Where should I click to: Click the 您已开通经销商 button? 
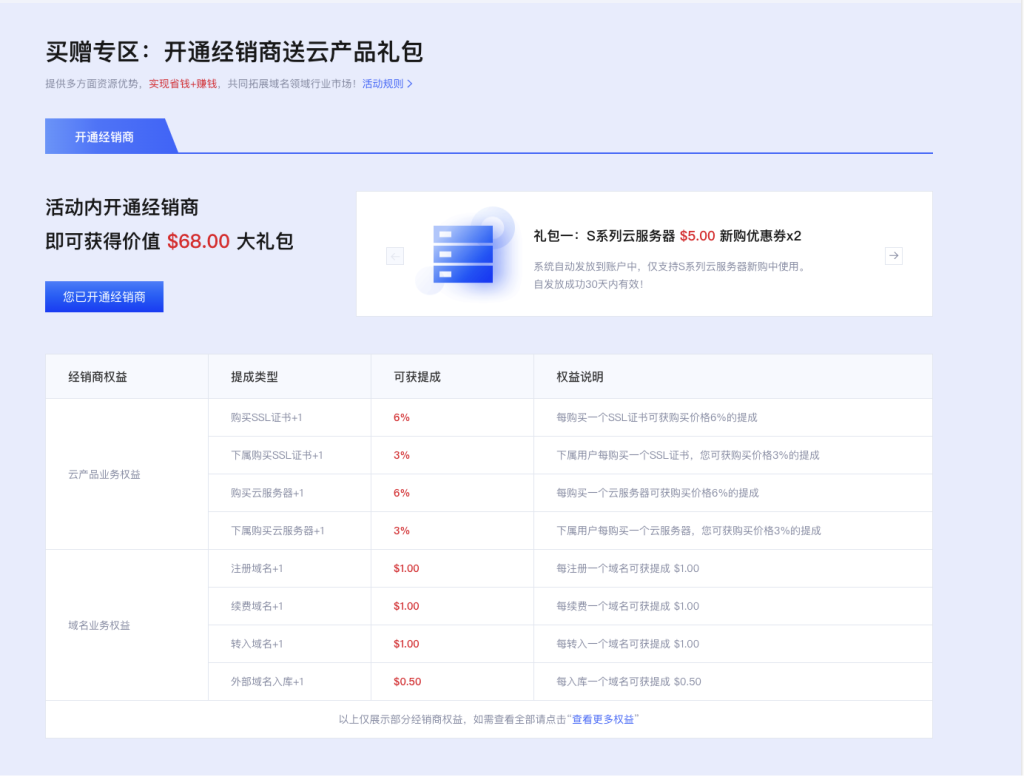[x=104, y=296]
